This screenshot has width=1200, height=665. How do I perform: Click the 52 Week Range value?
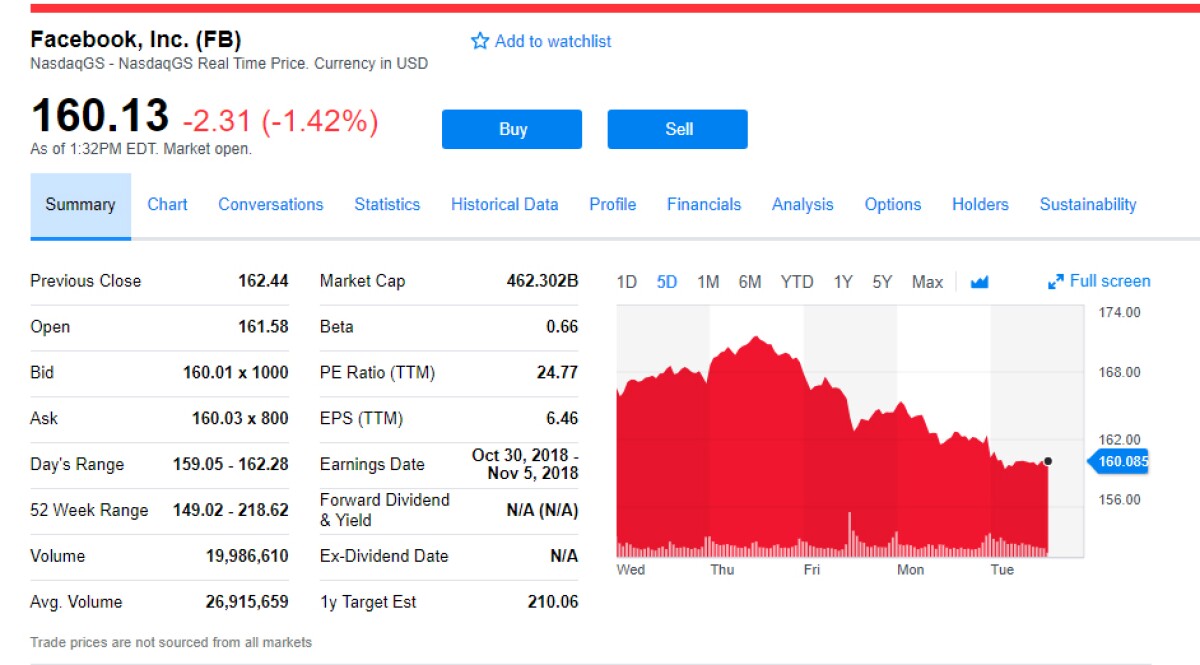coord(231,510)
